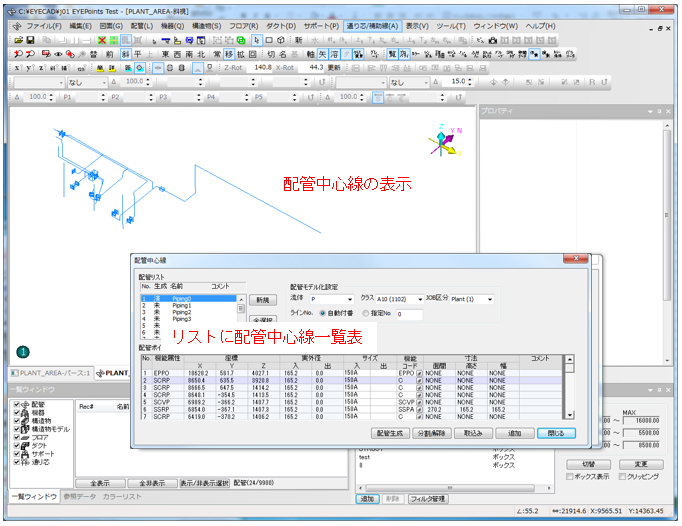Open the 配管(L) menu
This screenshot has width=682, height=526.
142,26
